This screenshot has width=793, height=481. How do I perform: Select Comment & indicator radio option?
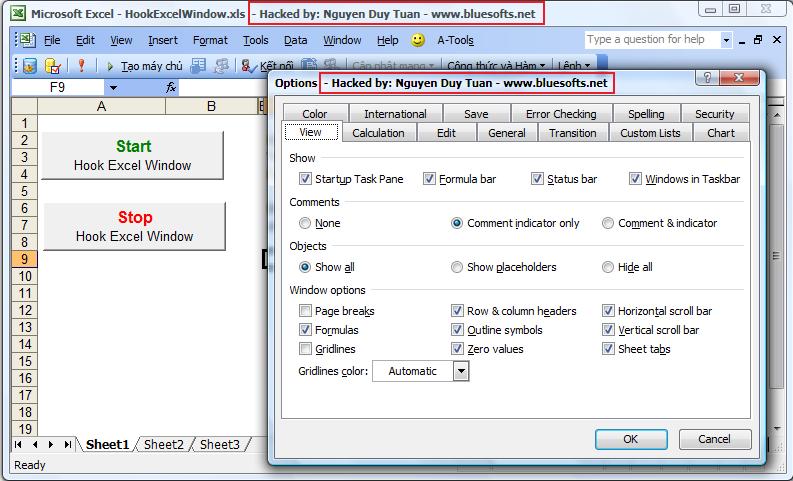(x=608, y=223)
